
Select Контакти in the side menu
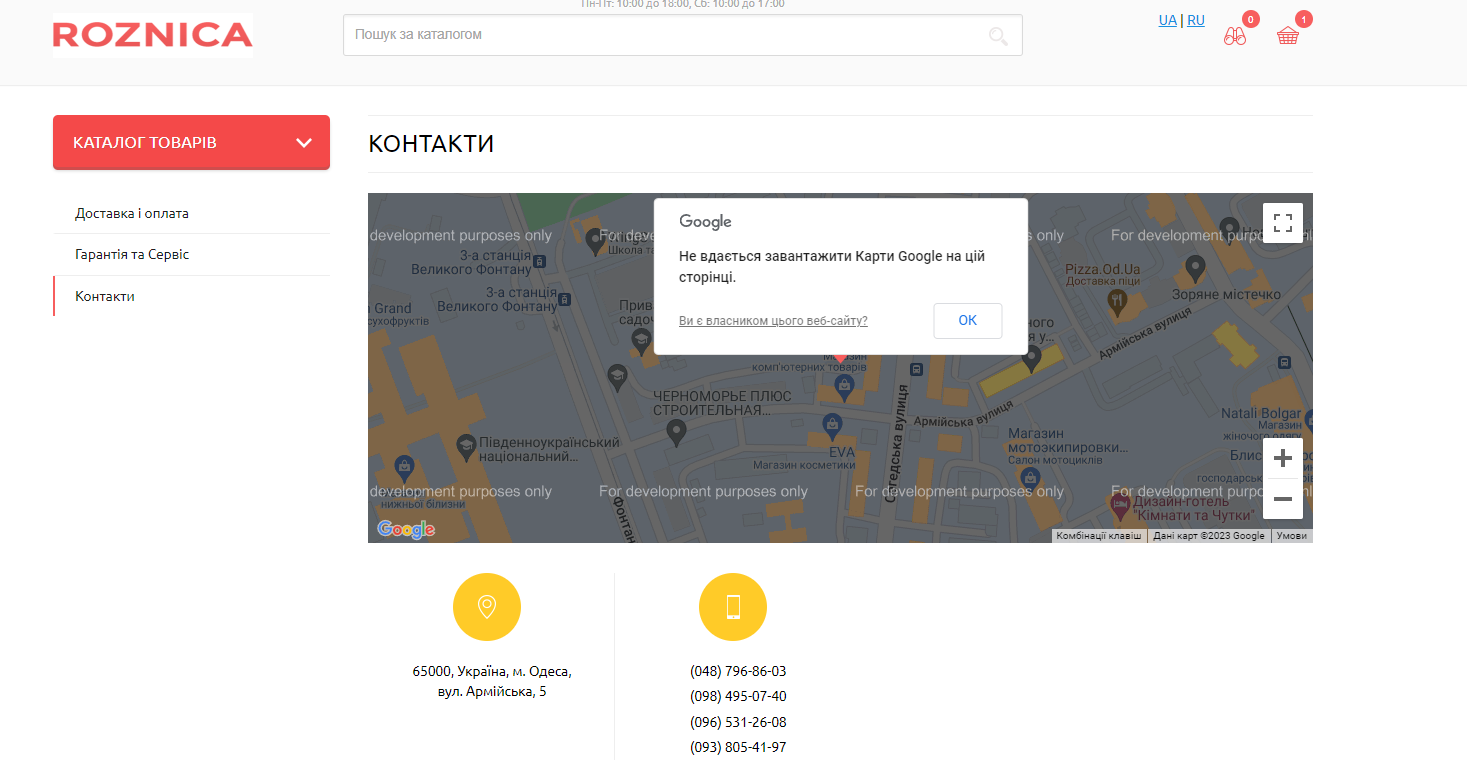(x=105, y=297)
